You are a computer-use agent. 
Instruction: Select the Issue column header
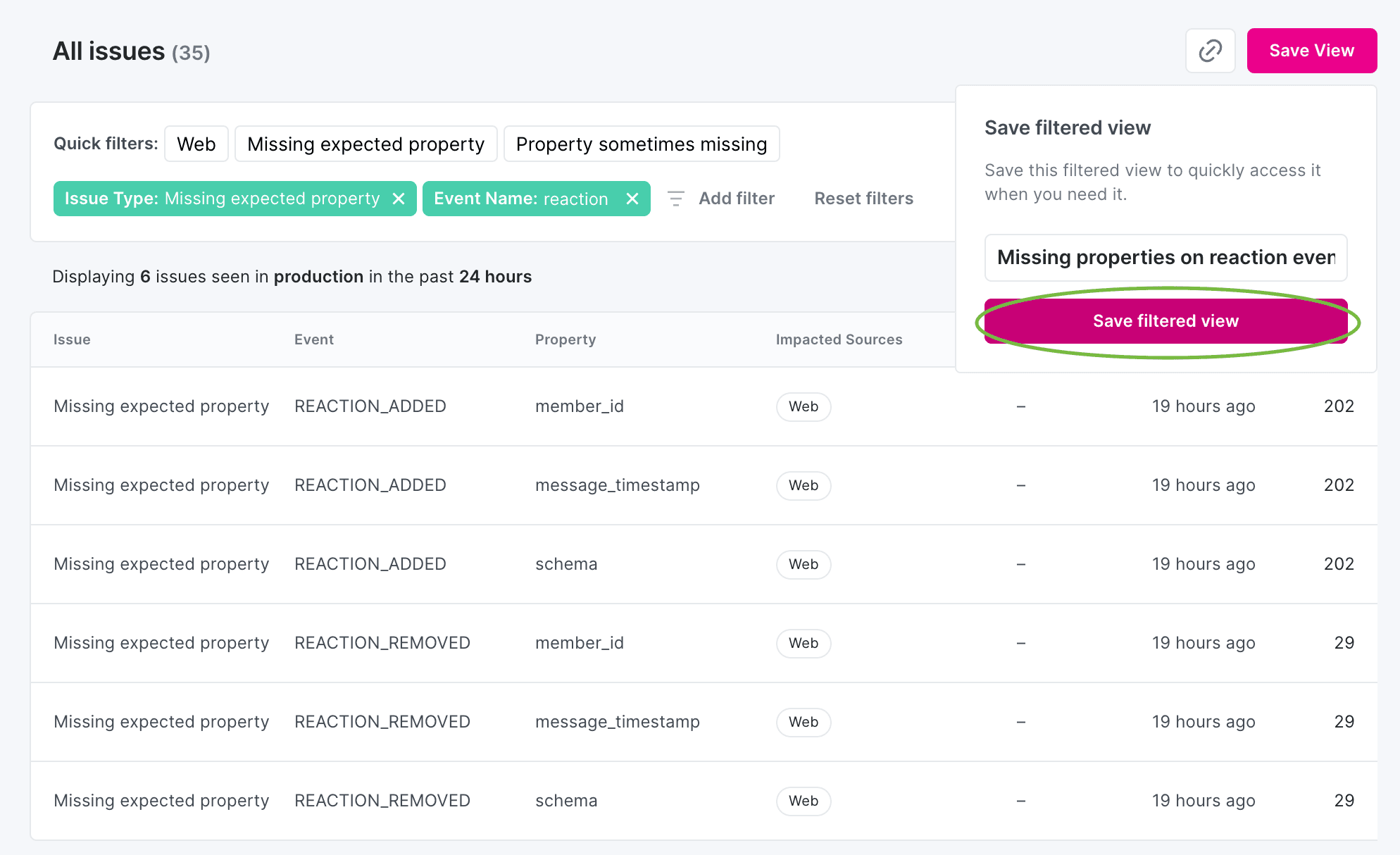72,339
